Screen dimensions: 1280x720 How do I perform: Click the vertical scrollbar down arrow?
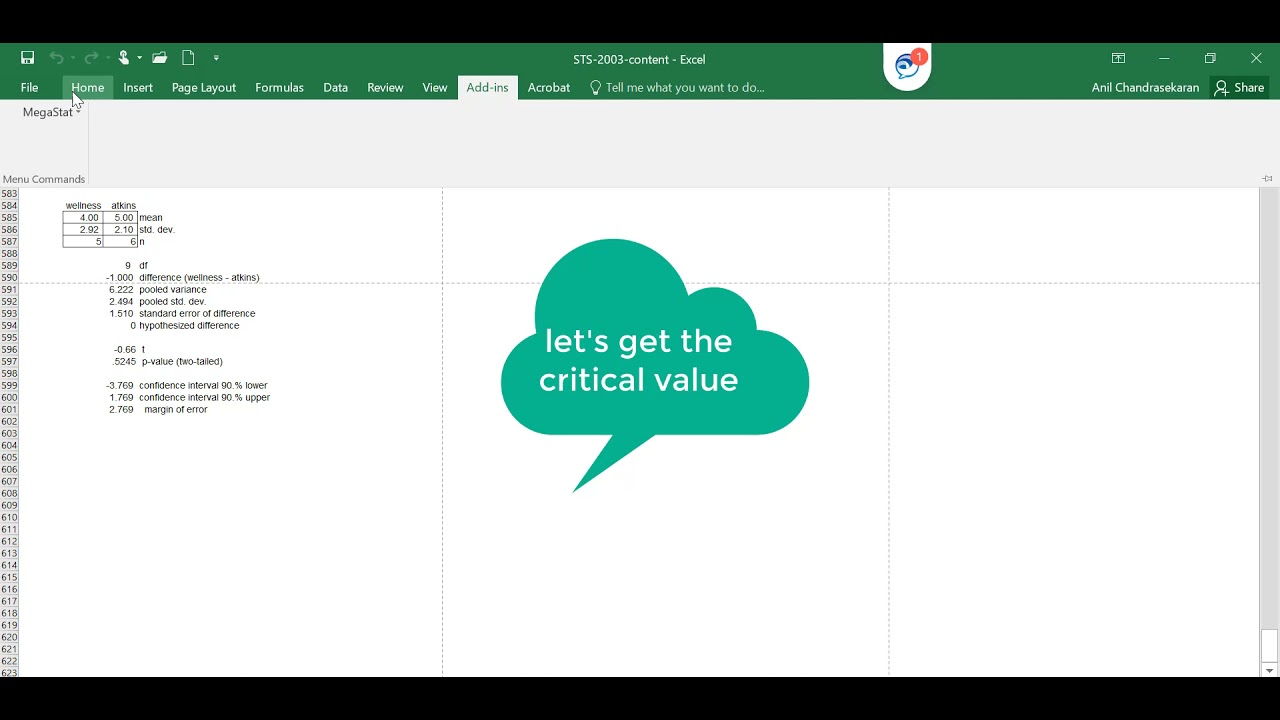(x=1269, y=670)
